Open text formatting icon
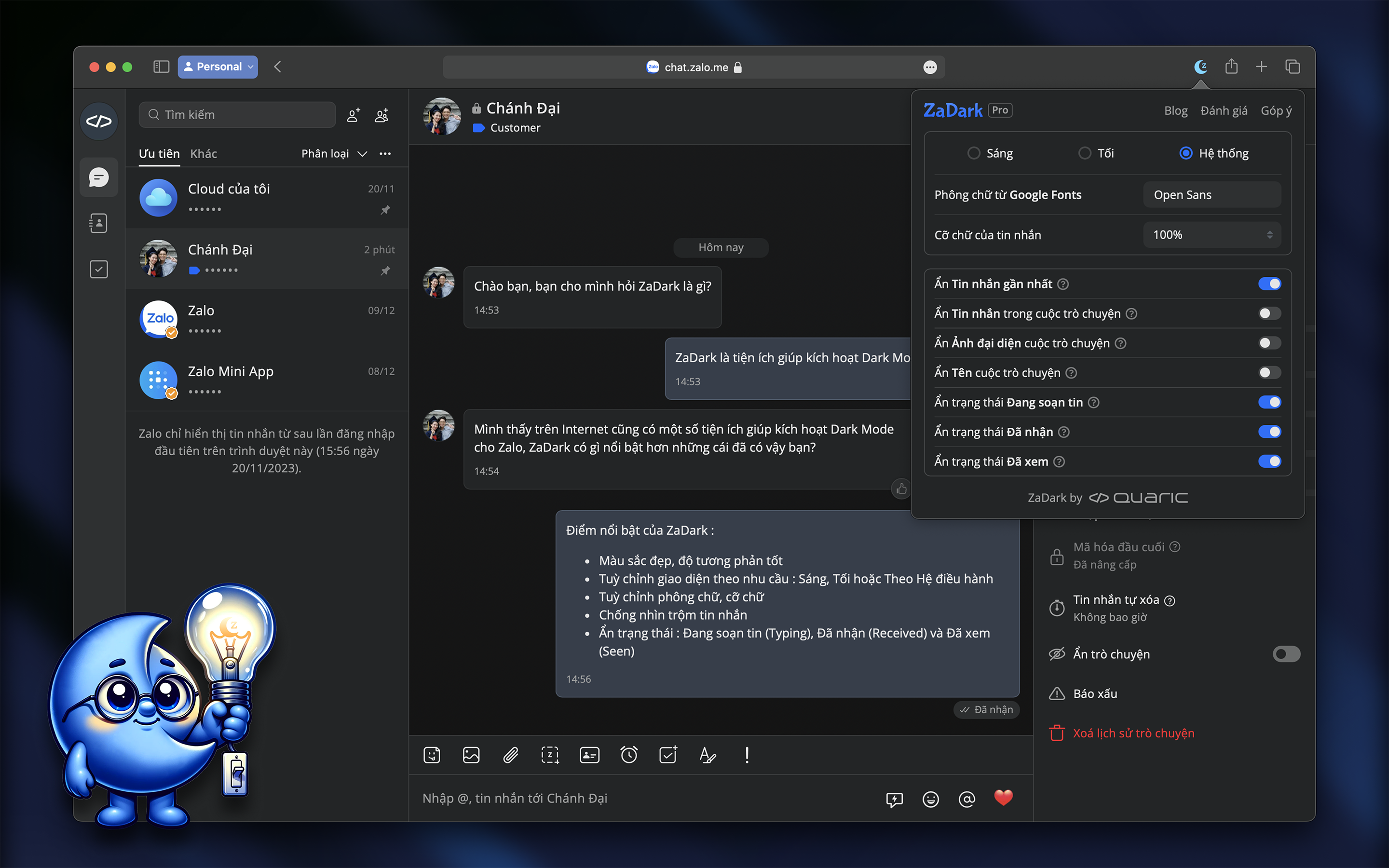The image size is (1389, 868). click(x=708, y=755)
